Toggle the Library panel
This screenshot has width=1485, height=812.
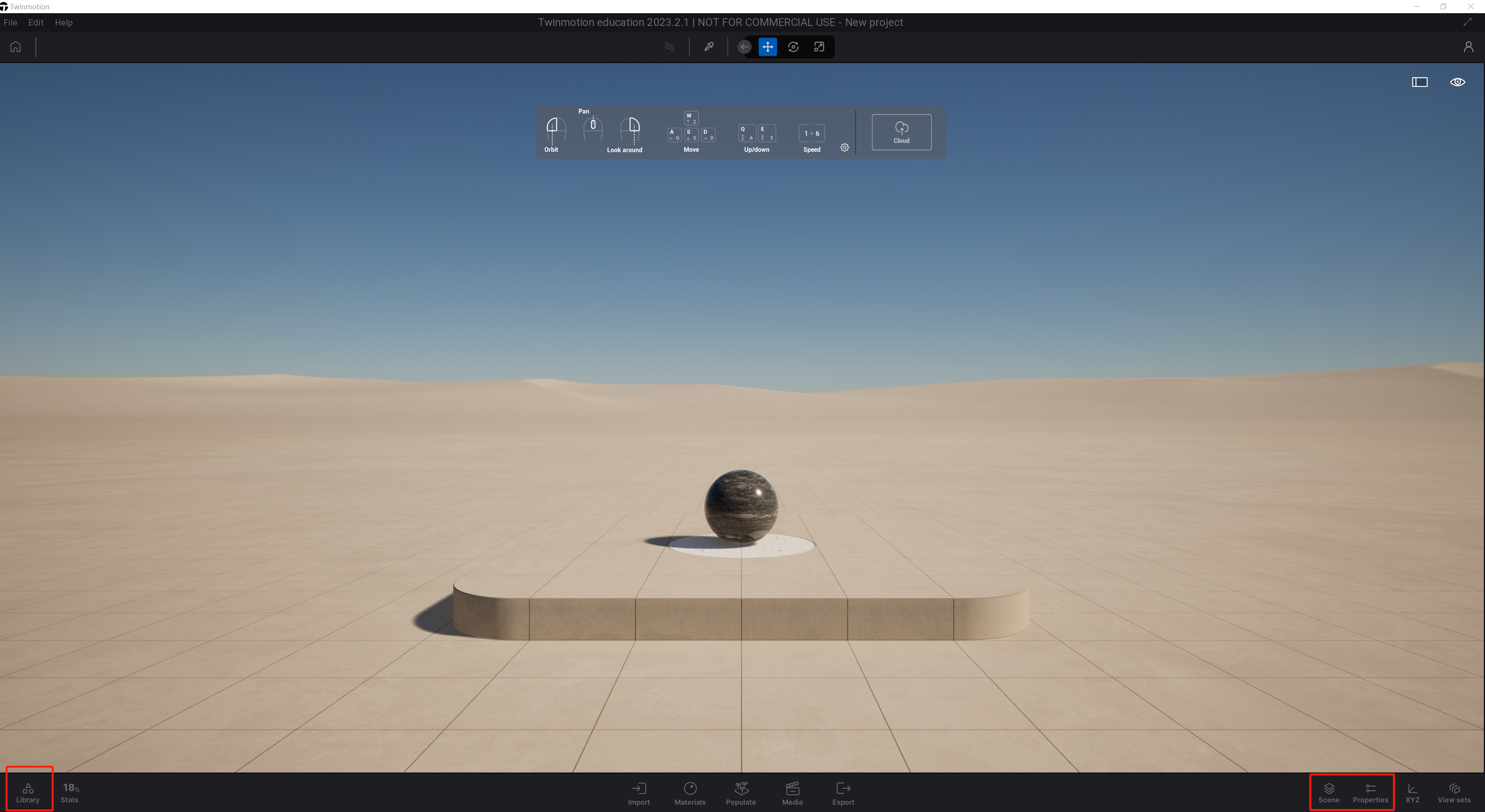coord(27,792)
